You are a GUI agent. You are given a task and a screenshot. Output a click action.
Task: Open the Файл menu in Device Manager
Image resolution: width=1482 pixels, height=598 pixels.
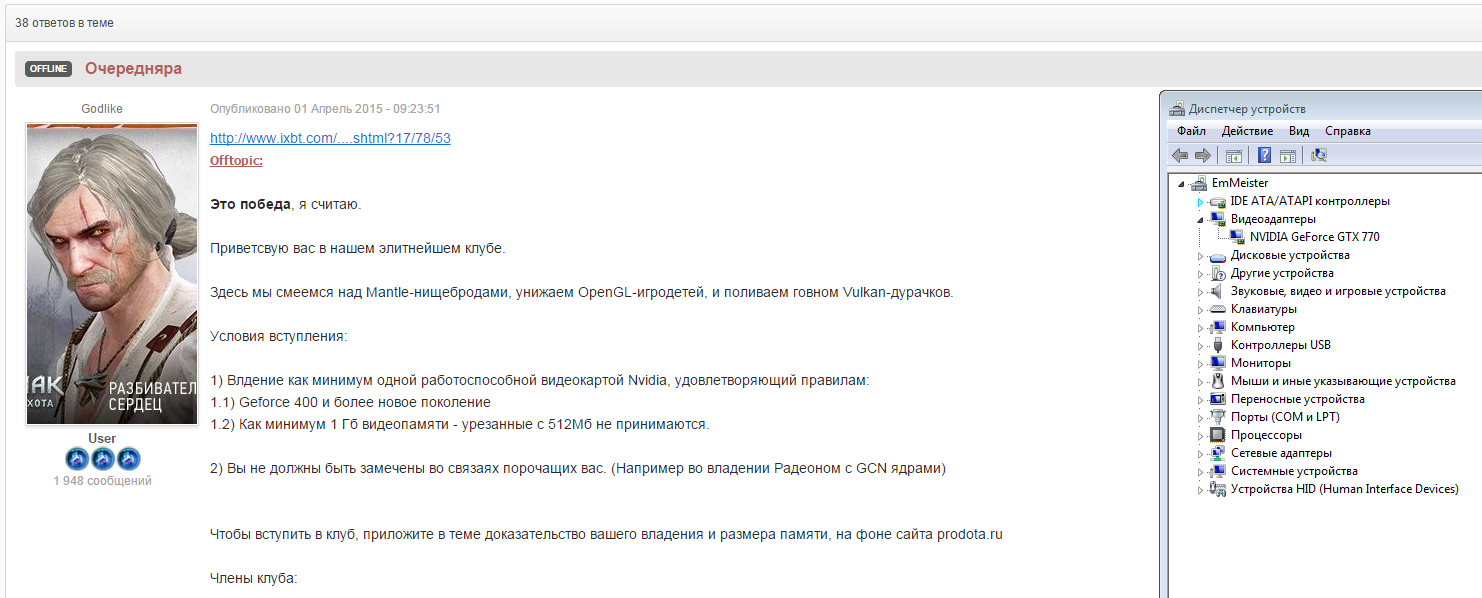pyautogui.click(x=1190, y=131)
